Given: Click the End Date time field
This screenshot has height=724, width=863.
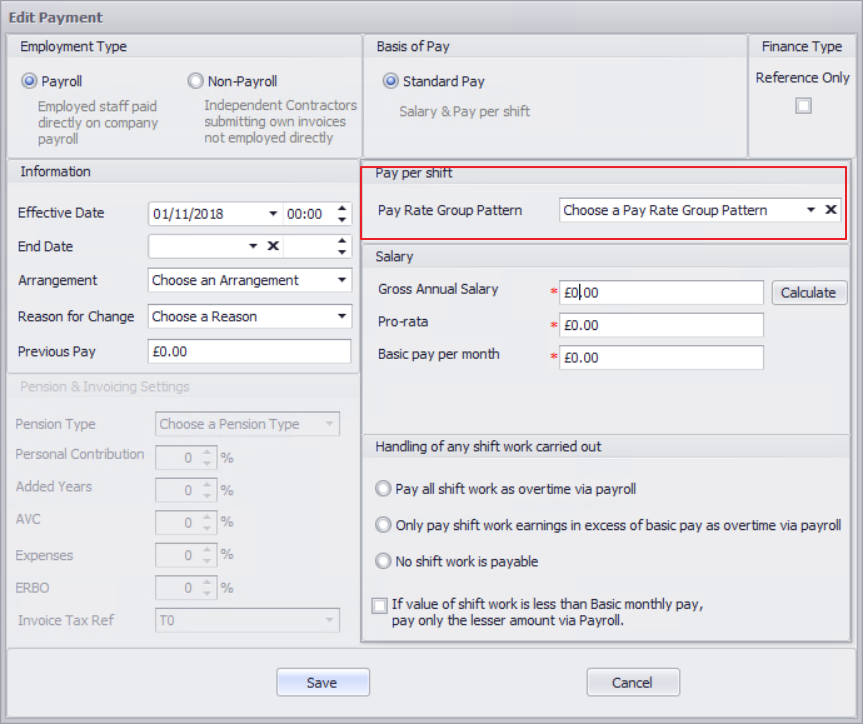Looking at the screenshot, I should (x=308, y=246).
